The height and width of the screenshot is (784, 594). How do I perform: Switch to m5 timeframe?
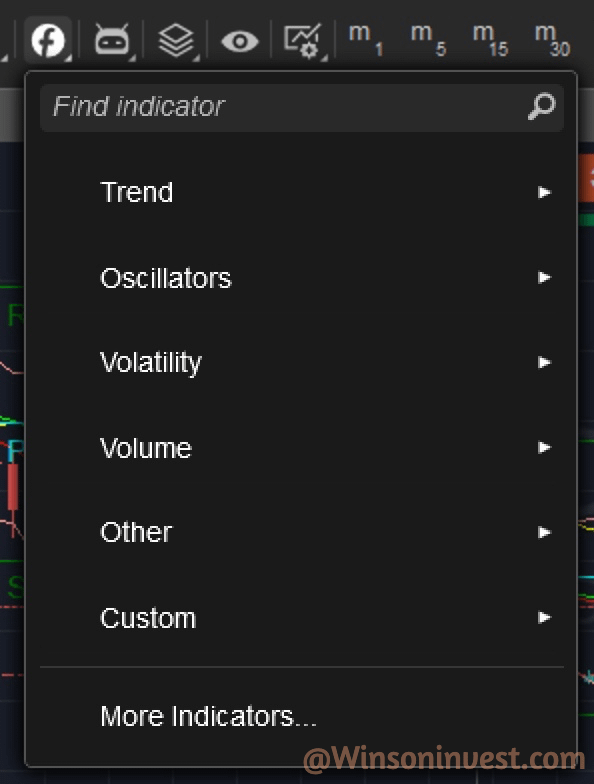point(428,40)
